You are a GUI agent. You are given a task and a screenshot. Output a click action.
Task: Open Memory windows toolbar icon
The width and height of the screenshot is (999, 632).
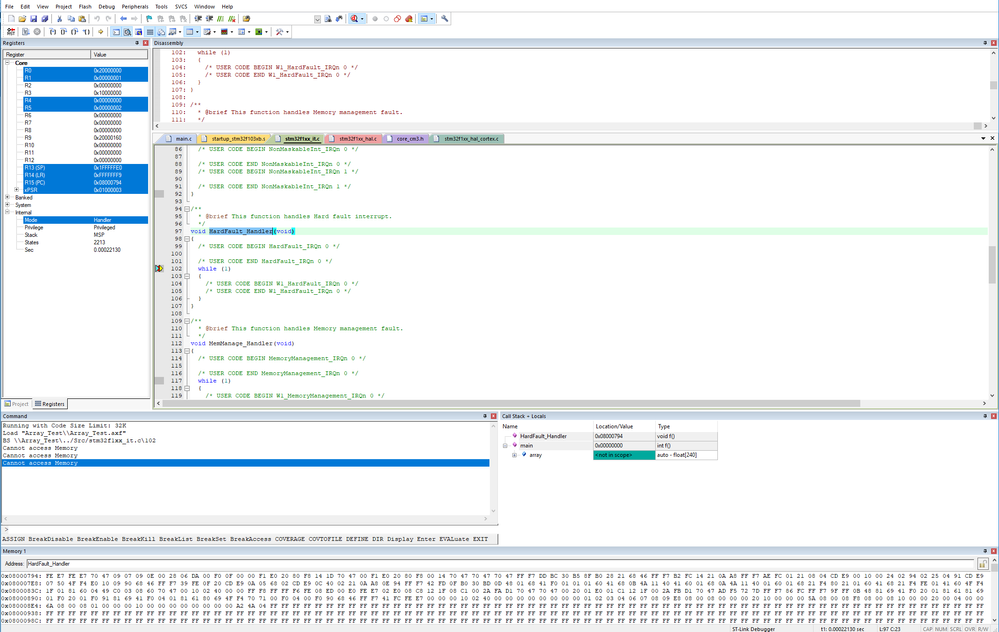pos(190,32)
